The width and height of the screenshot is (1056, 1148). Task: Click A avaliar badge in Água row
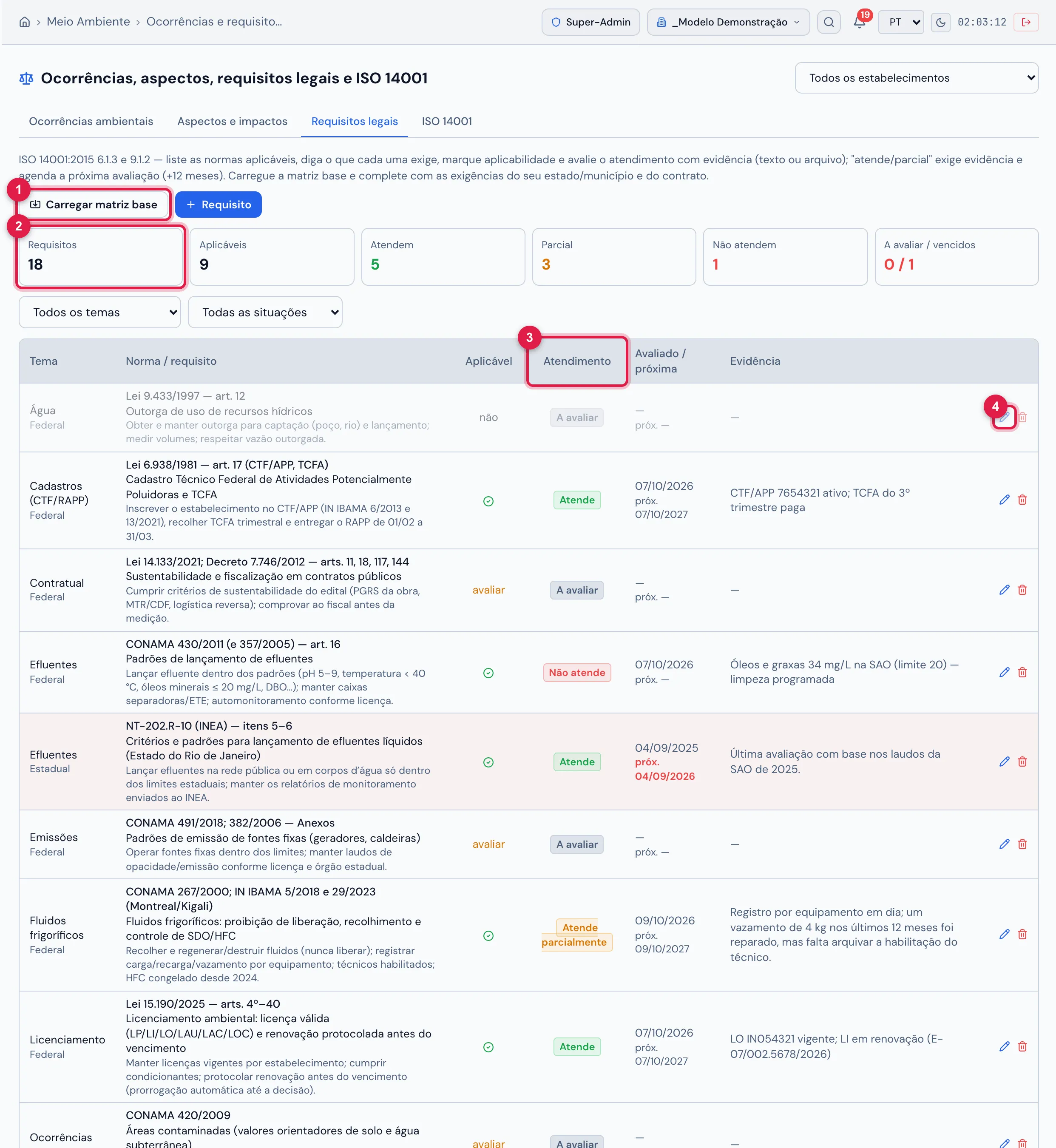[x=576, y=418]
